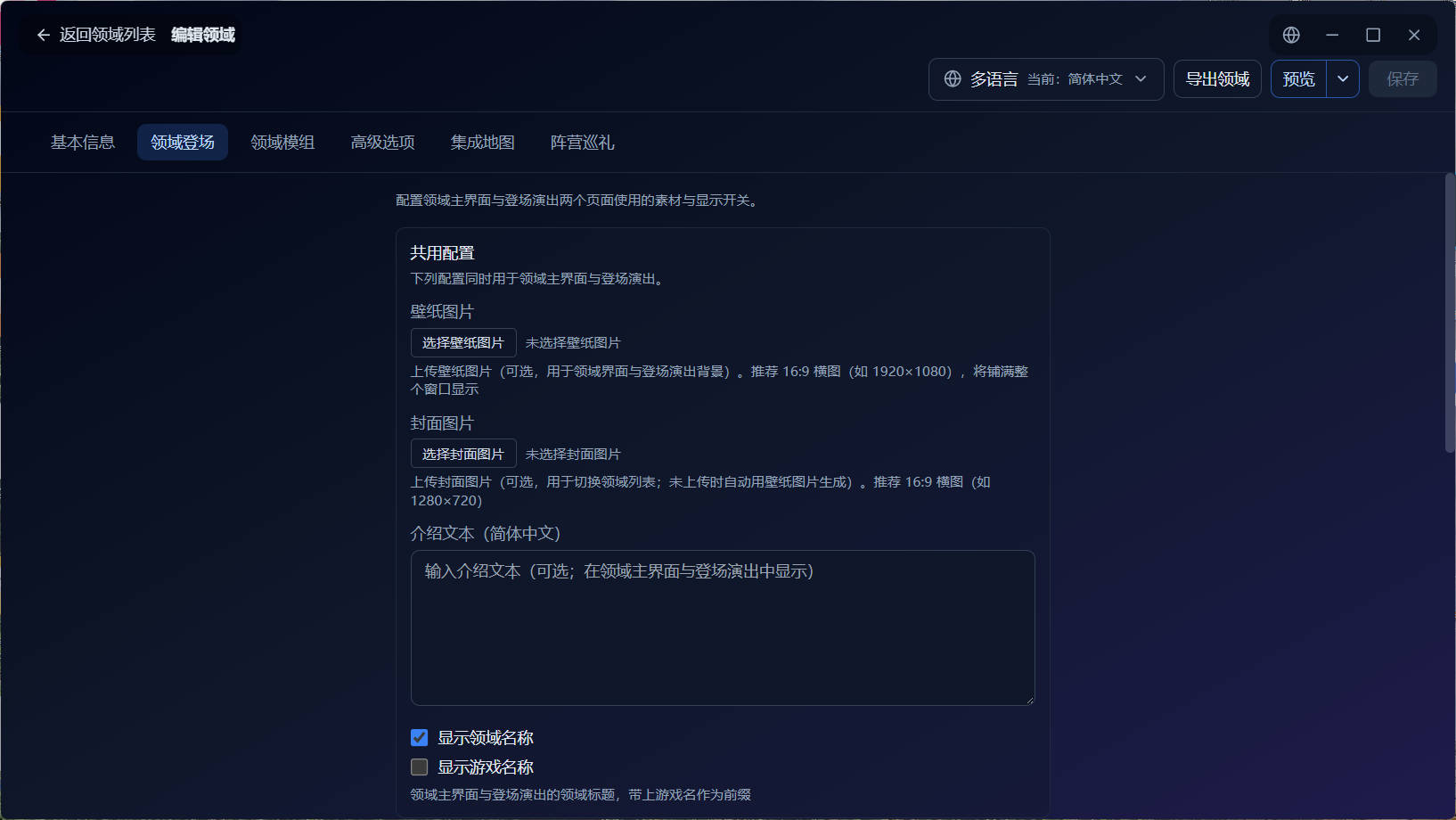Click the globe icon in the title bar
Screen dimensions: 1456x820
(x=1291, y=35)
